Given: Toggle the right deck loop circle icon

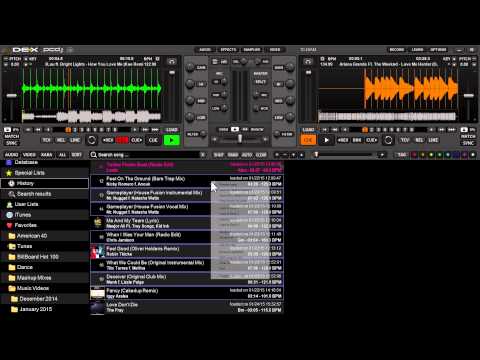Looking at the screenshot, I should tap(388, 140).
